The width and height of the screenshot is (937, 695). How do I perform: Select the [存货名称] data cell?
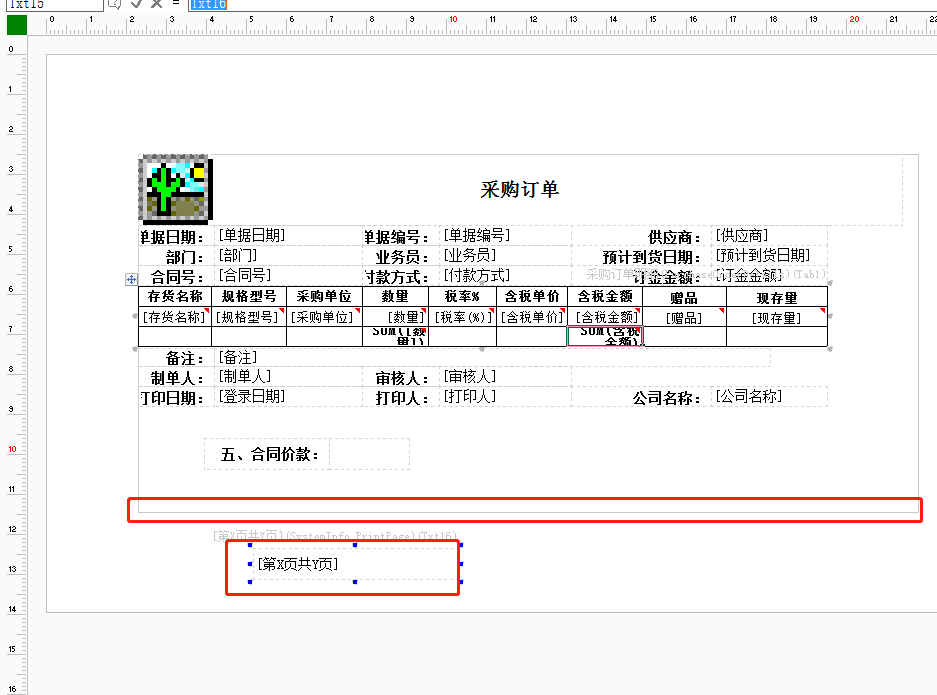click(x=174, y=317)
